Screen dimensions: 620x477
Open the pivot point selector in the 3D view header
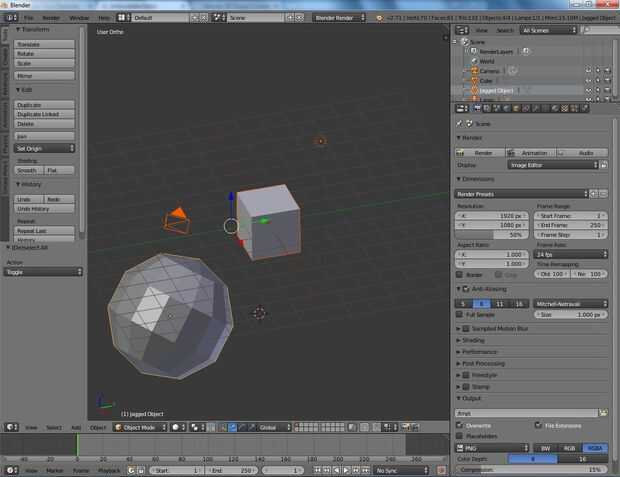(x=197, y=427)
